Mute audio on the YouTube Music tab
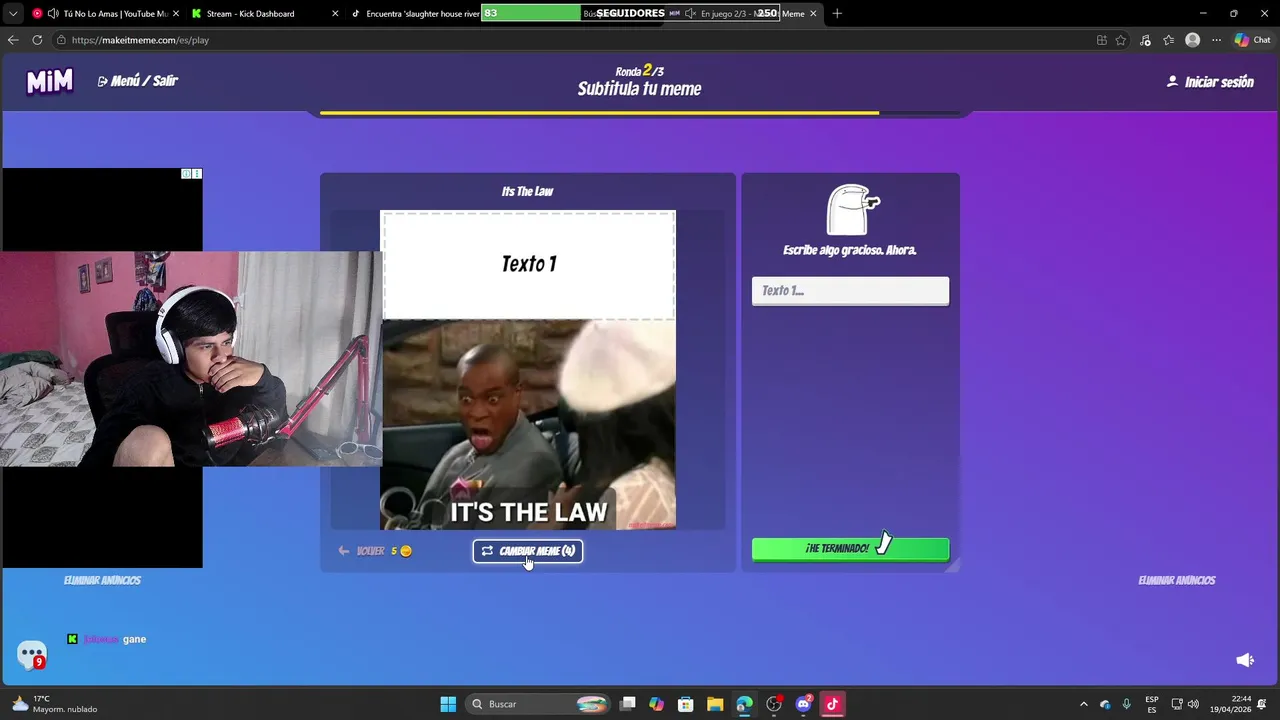 pos(53,14)
